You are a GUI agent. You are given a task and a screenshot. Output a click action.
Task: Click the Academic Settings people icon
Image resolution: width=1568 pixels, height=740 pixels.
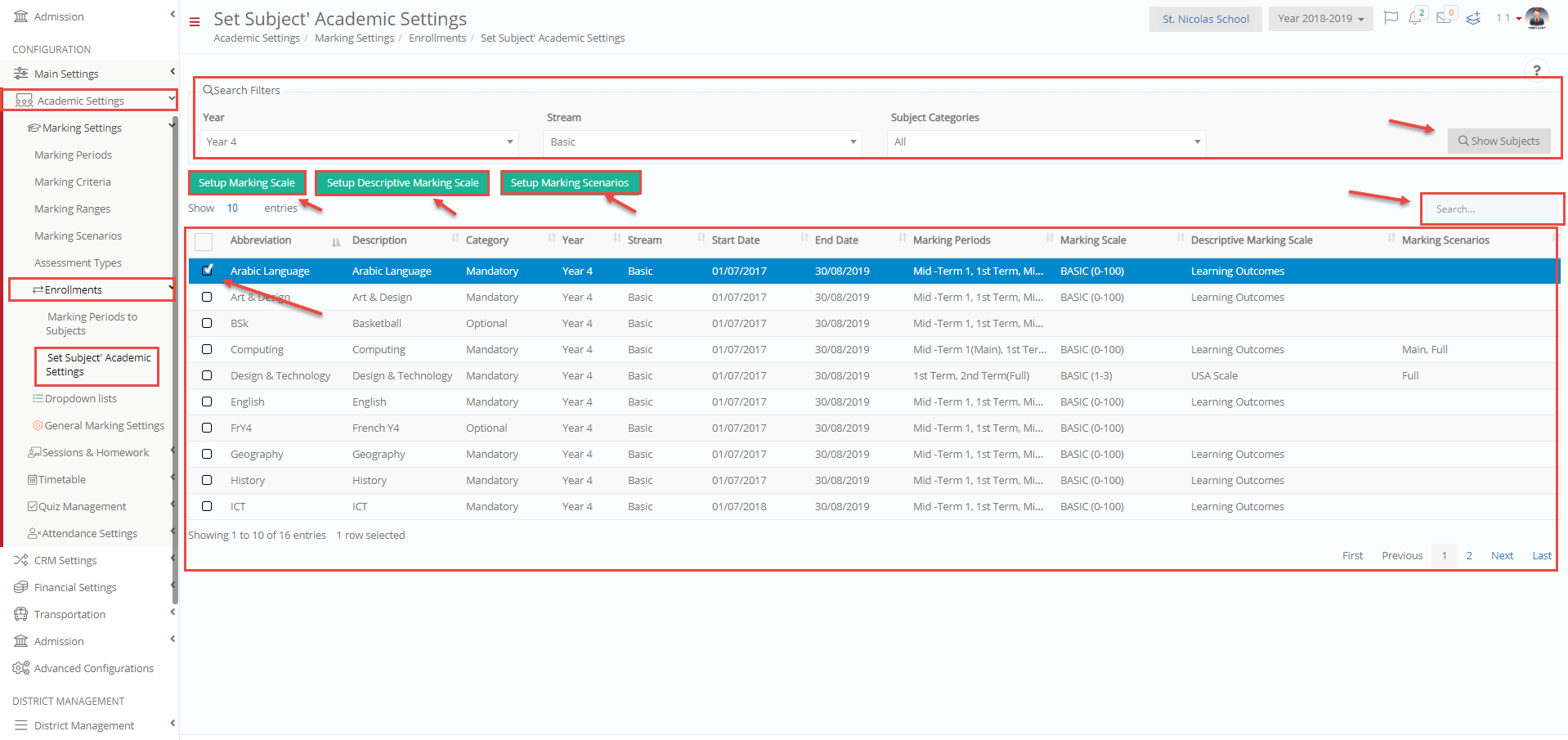[24, 101]
